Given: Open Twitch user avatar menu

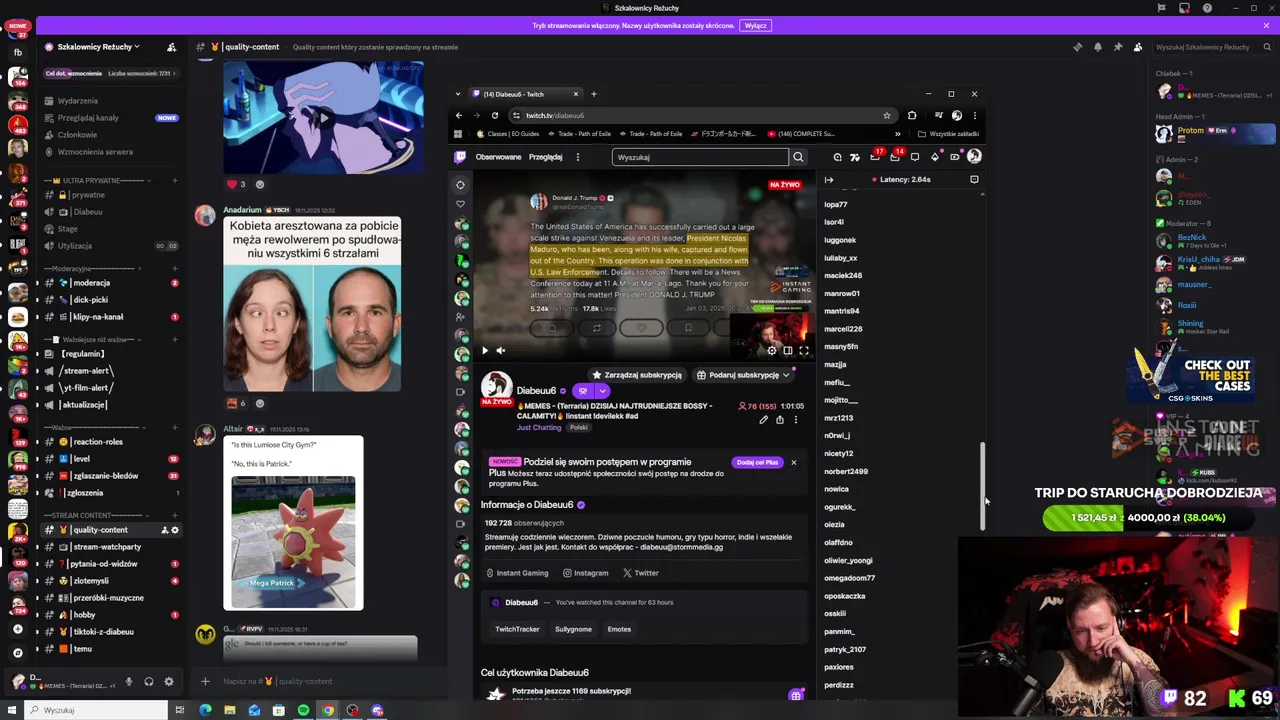Looking at the screenshot, I should pyautogui.click(x=974, y=157).
